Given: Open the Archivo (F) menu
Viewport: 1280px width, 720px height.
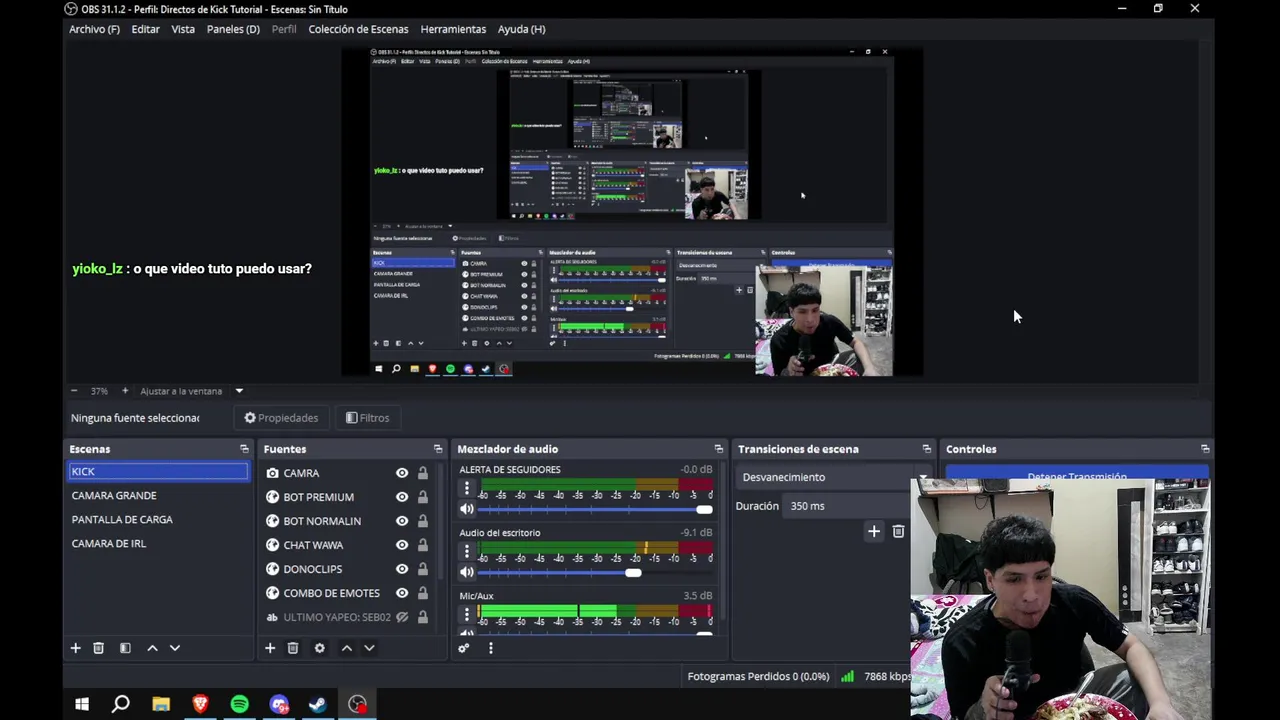Looking at the screenshot, I should point(94,29).
